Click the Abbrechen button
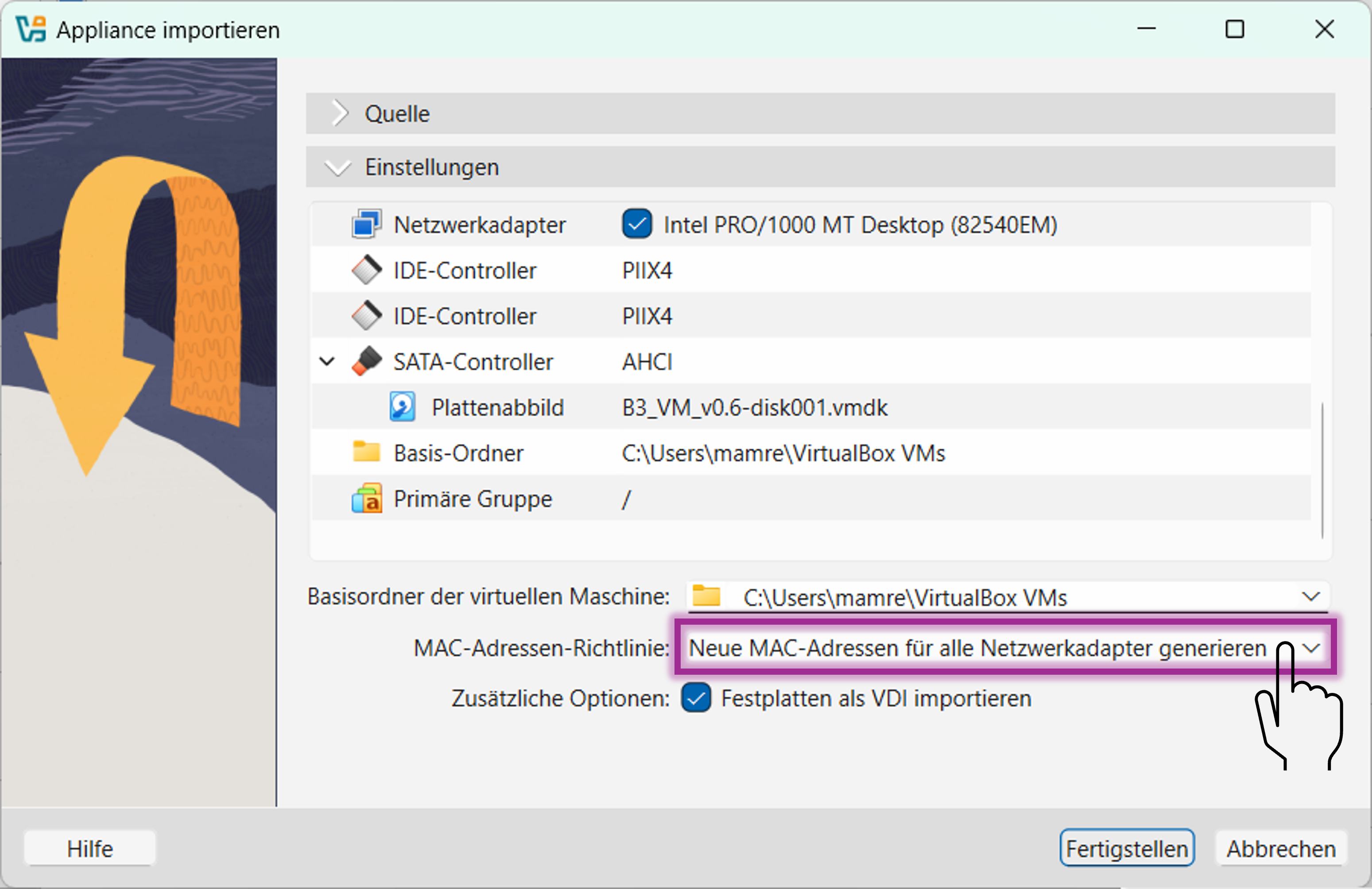The height and width of the screenshot is (889, 1372). (x=1280, y=848)
